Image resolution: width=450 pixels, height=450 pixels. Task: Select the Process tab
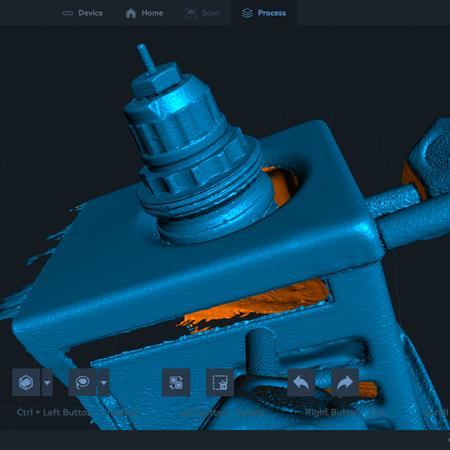tap(264, 13)
